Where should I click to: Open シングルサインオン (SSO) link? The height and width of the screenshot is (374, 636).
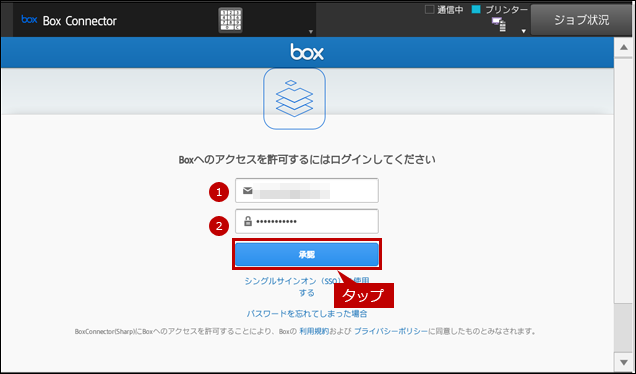(307, 286)
